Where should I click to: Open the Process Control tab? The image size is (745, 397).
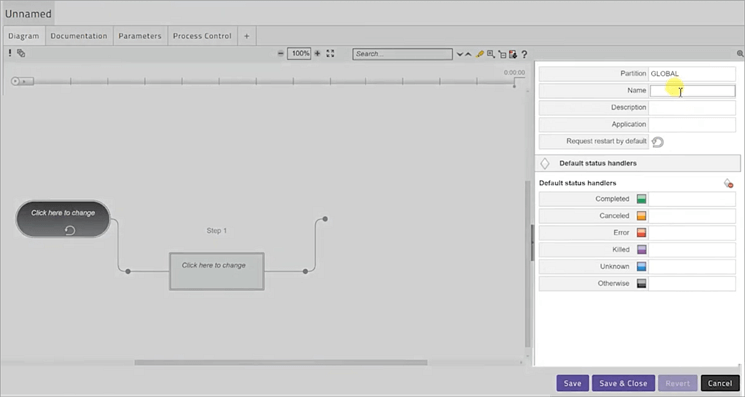(202, 36)
